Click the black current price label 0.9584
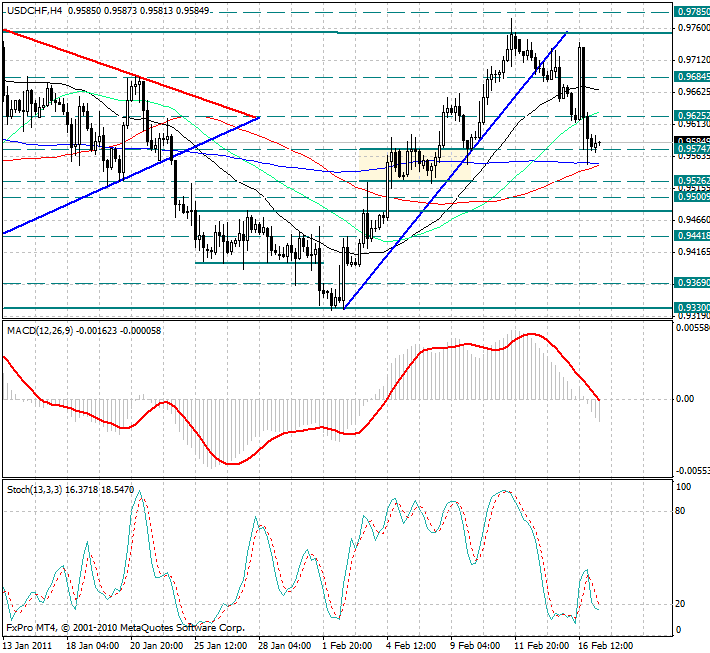Viewport: 710px width, 653px height. tap(692, 140)
